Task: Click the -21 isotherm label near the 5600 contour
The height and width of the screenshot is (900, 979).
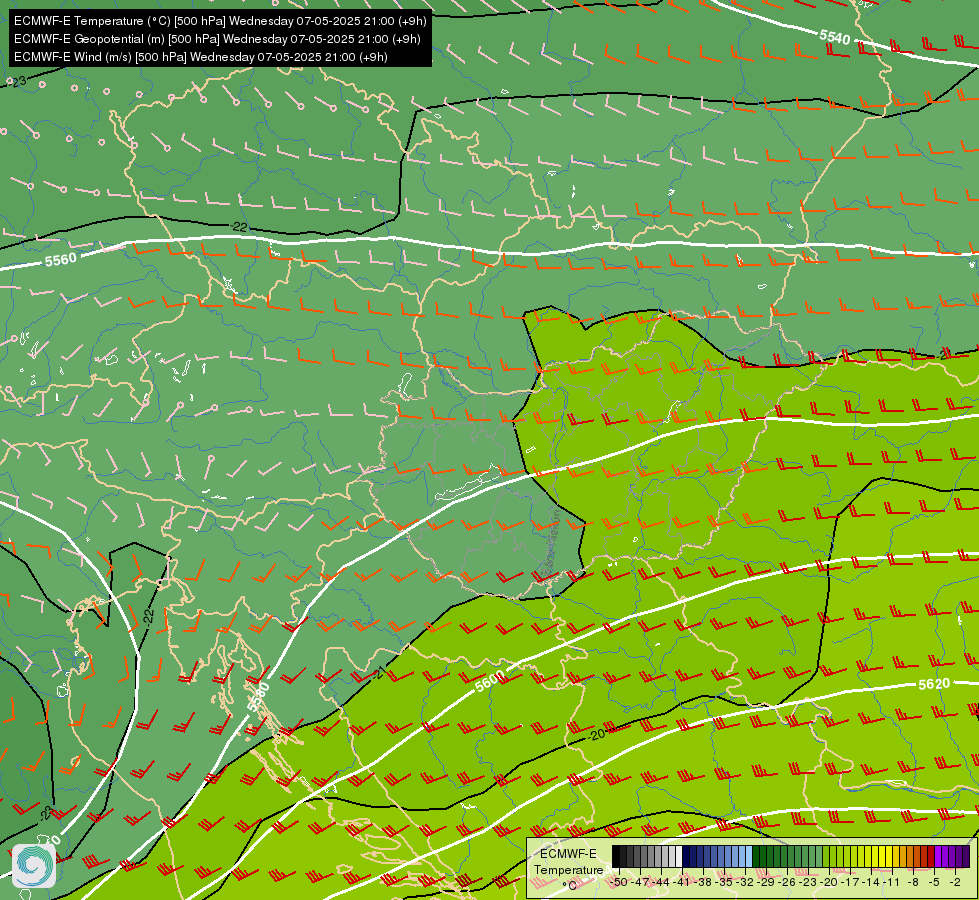Action: pos(377,675)
